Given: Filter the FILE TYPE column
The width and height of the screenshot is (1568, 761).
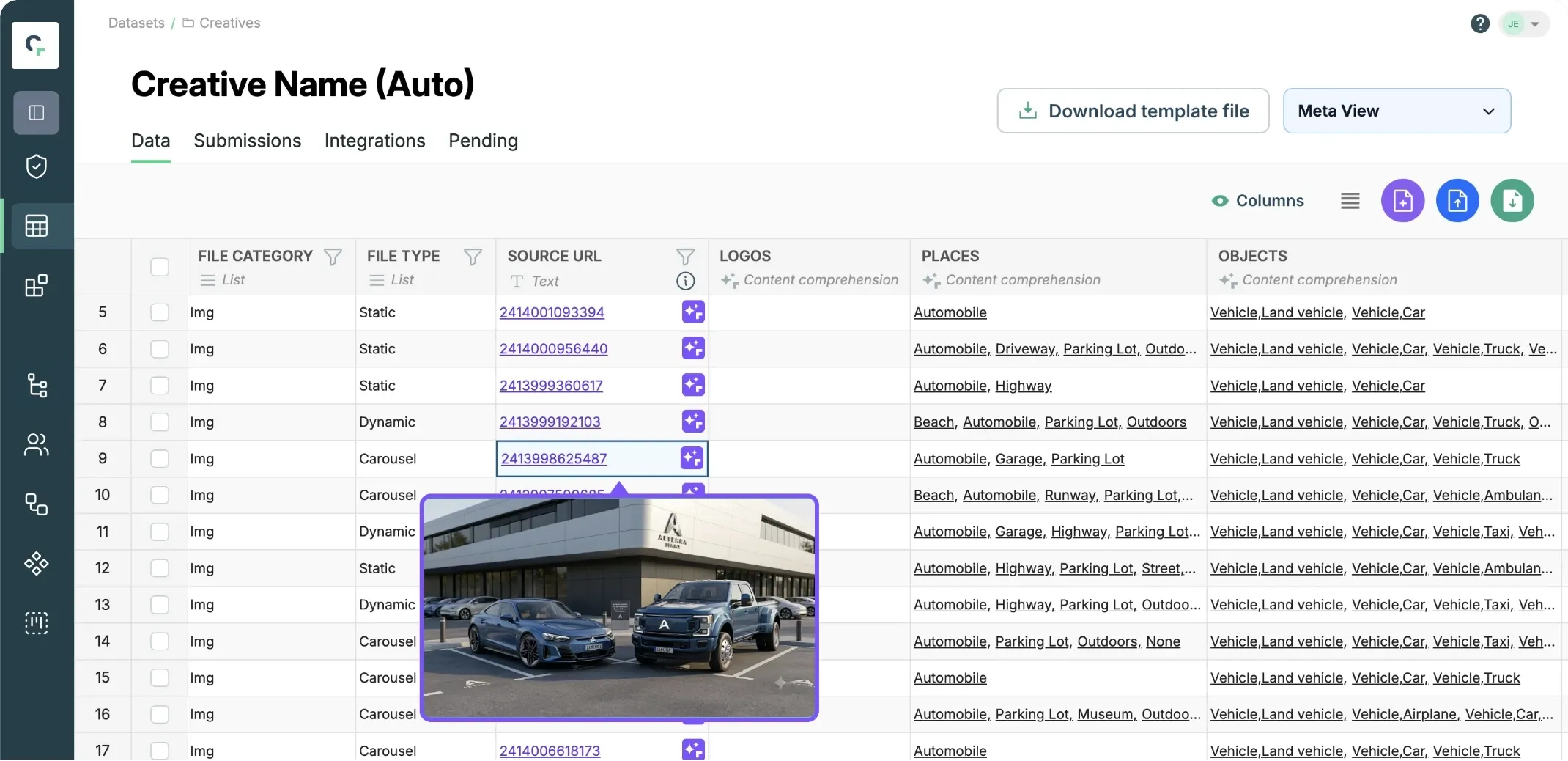Looking at the screenshot, I should [x=473, y=257].
